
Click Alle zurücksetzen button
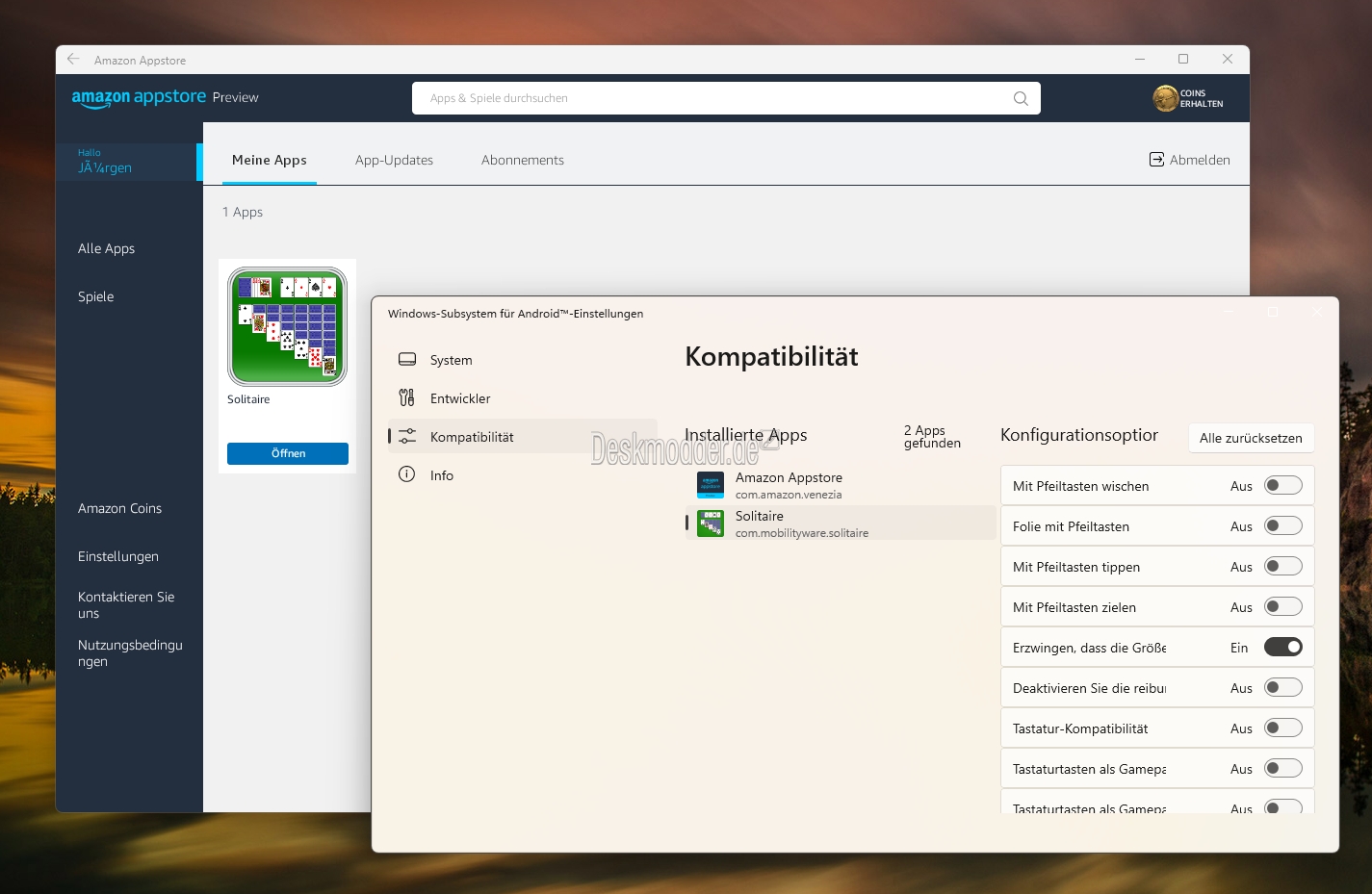(1251, 438)
